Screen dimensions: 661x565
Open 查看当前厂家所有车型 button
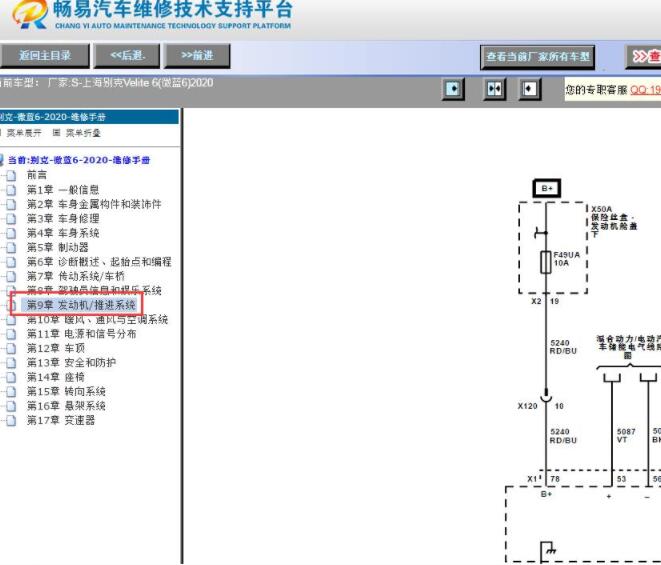[537, 57]
